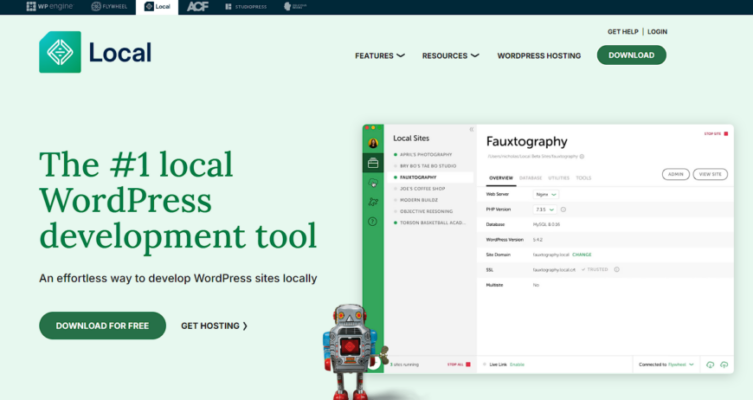The height and width of the screenshot is (400, 753).
Task: Click the Download for Free button
Action: coord(102,326)
